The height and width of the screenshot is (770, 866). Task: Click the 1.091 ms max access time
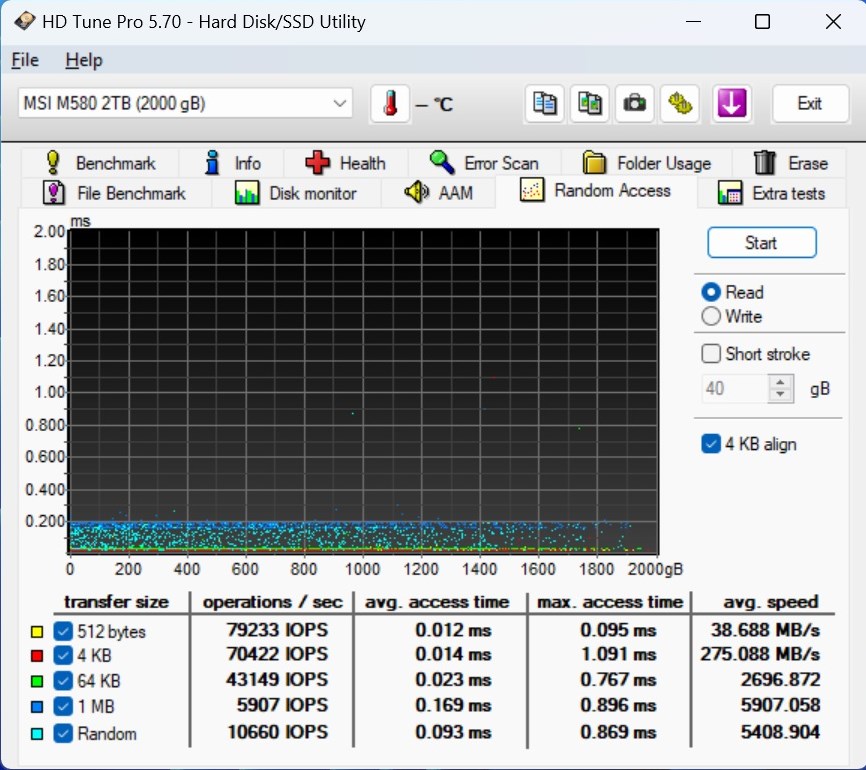pos(618,654)
